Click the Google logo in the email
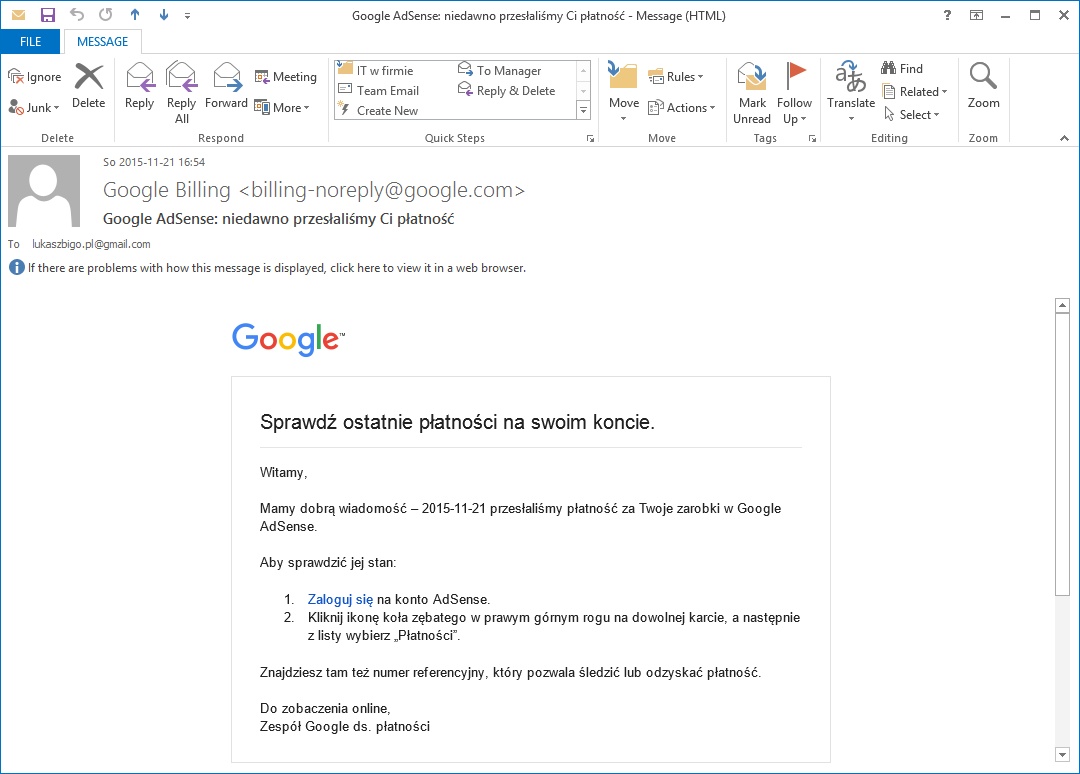Screen dimensions: 1080x774 coord(288,339)
